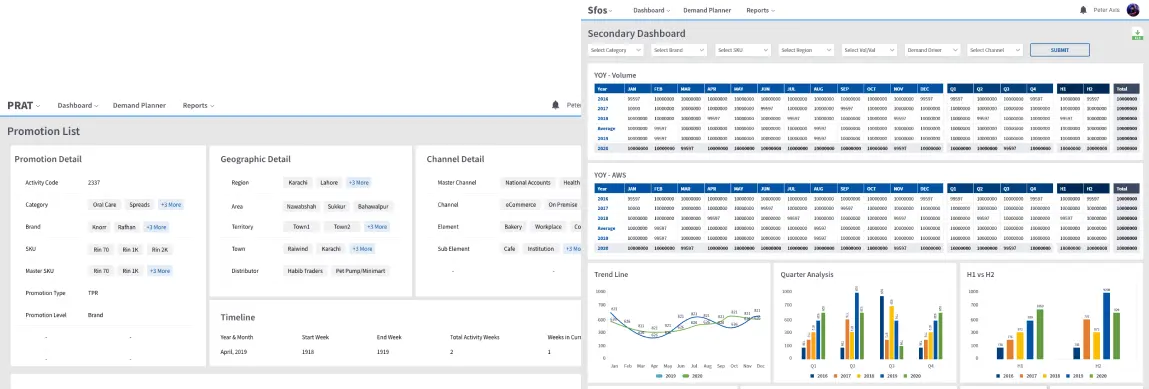Open the Select Category dropdown

(616, 50)
